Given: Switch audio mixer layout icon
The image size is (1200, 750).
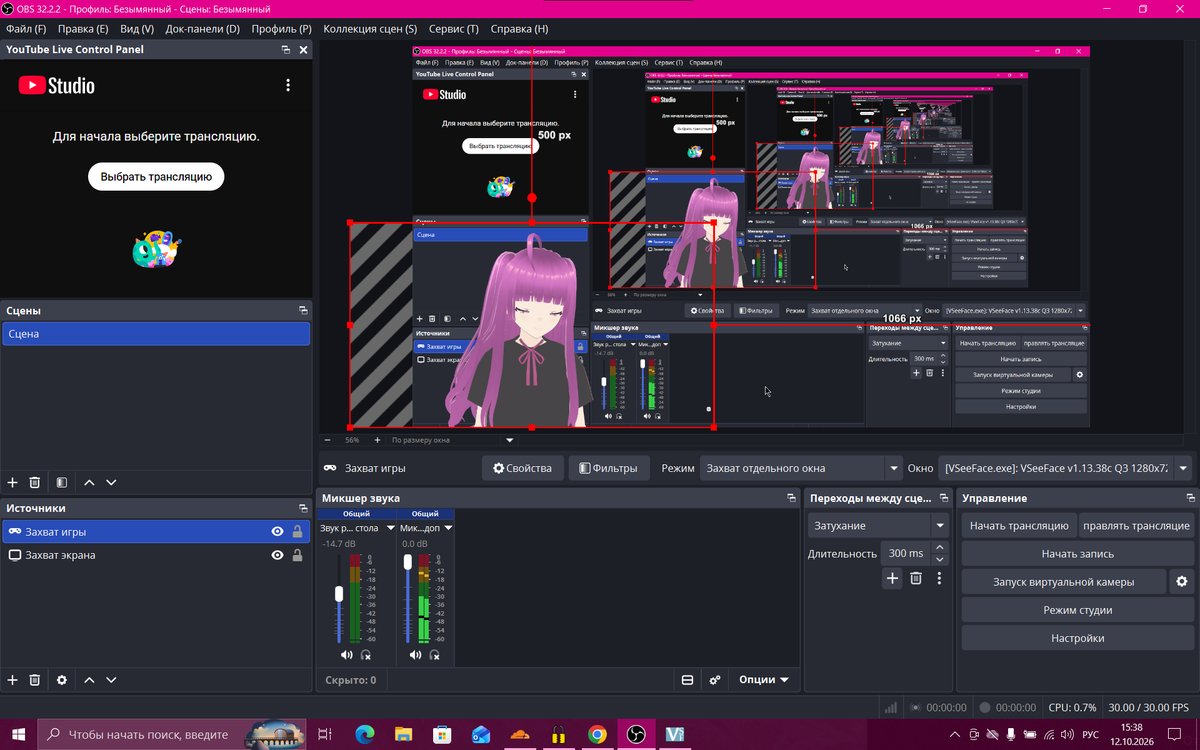Looking at the screenshot, I should [x=687, y=680].
